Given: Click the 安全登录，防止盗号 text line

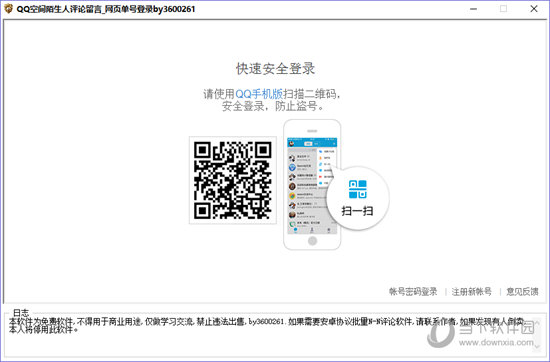Looking at the screenshot, I should point(273,106).
